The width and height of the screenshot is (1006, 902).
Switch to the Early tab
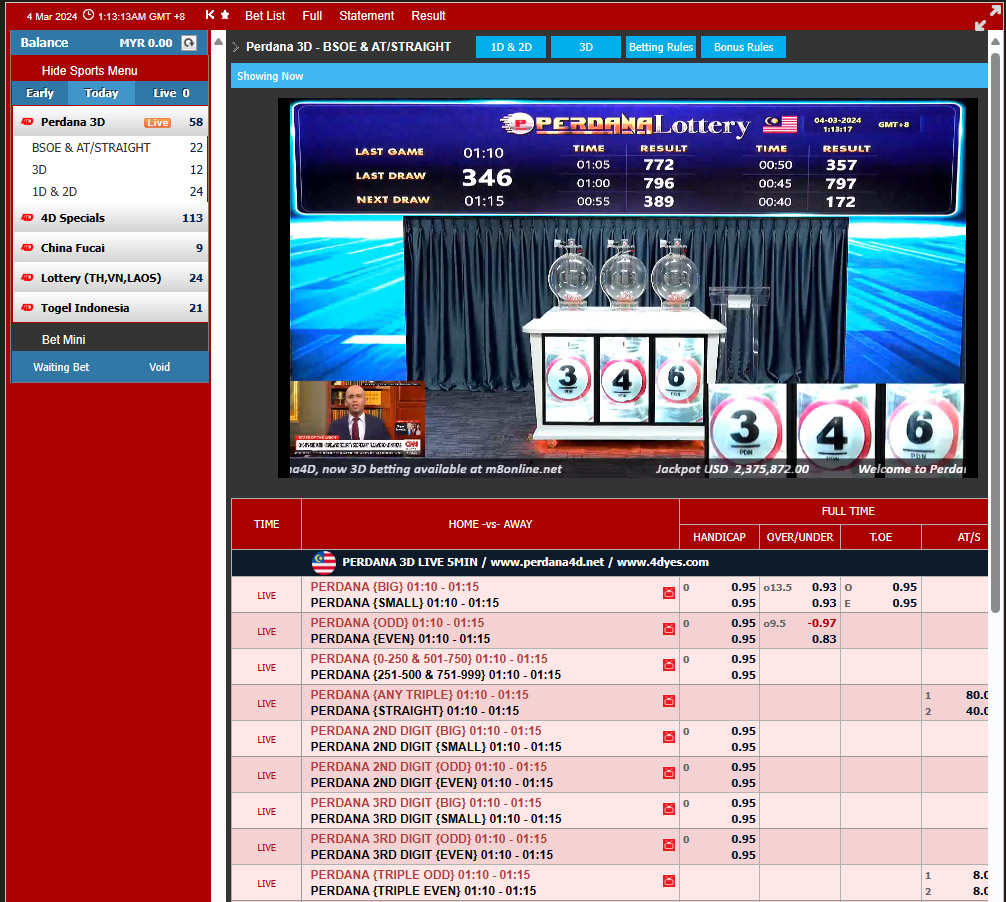(x=40, y=93)
